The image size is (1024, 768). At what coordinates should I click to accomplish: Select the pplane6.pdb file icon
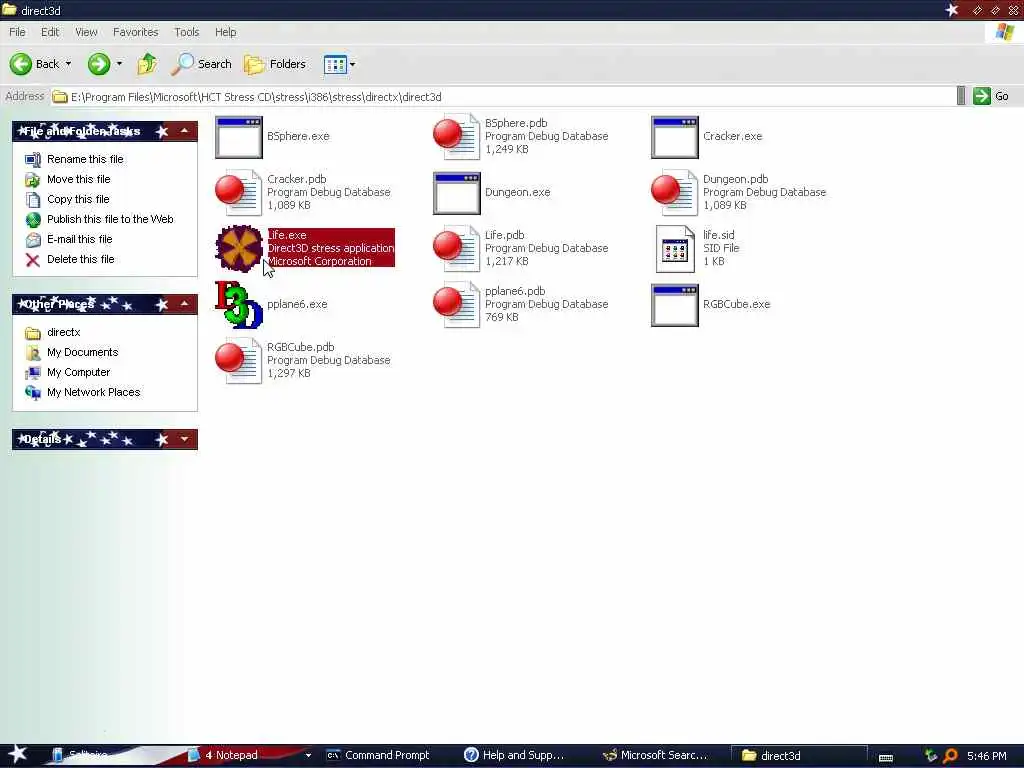[456, 304]
